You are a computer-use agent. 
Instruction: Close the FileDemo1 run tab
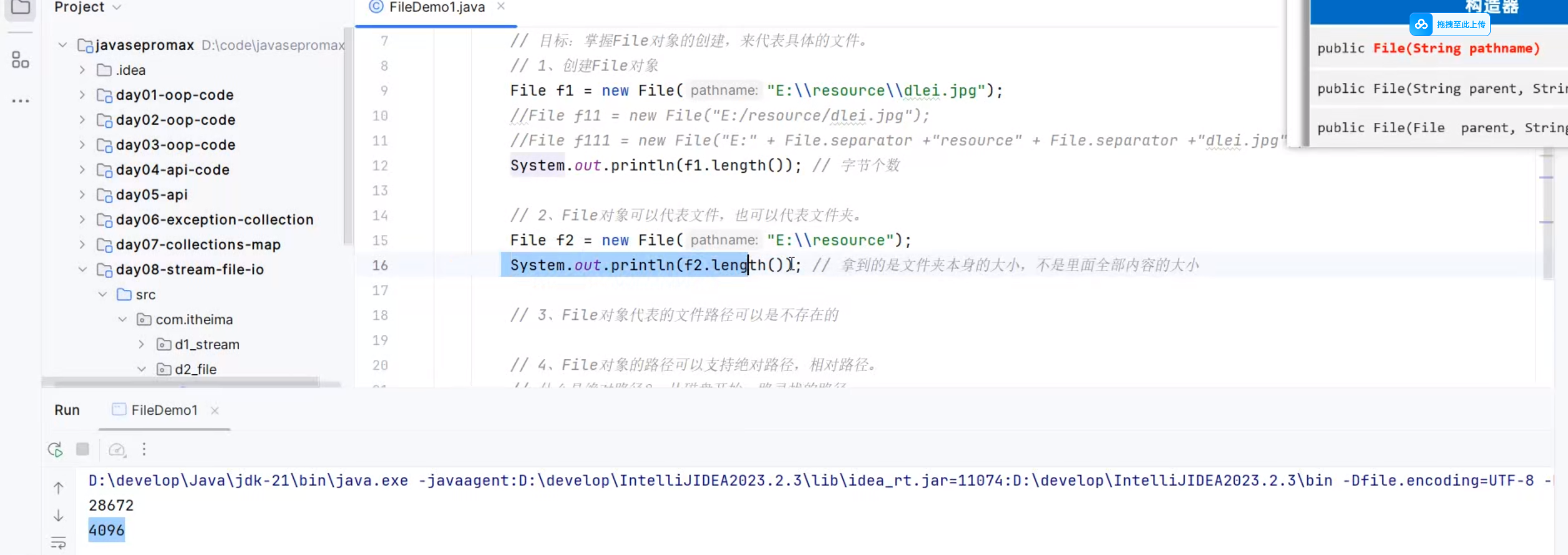tap(215, 410)
